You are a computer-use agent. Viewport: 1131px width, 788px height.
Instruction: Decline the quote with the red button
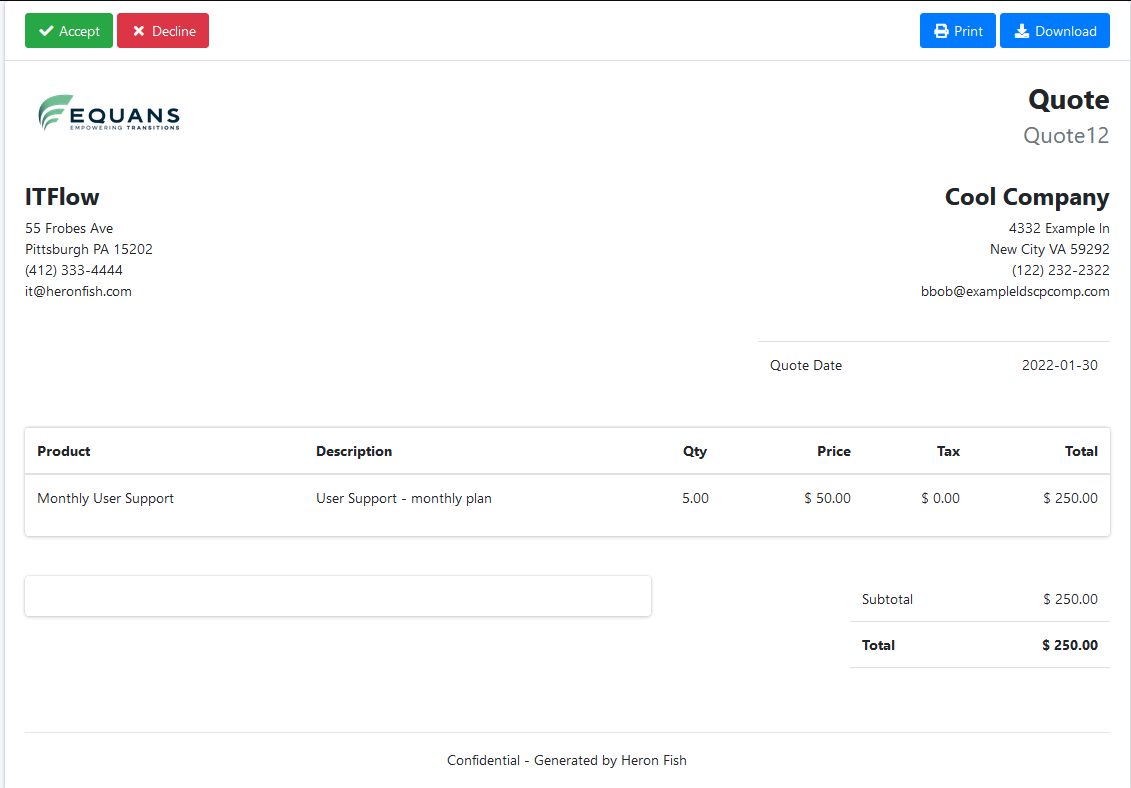point(163,31)
